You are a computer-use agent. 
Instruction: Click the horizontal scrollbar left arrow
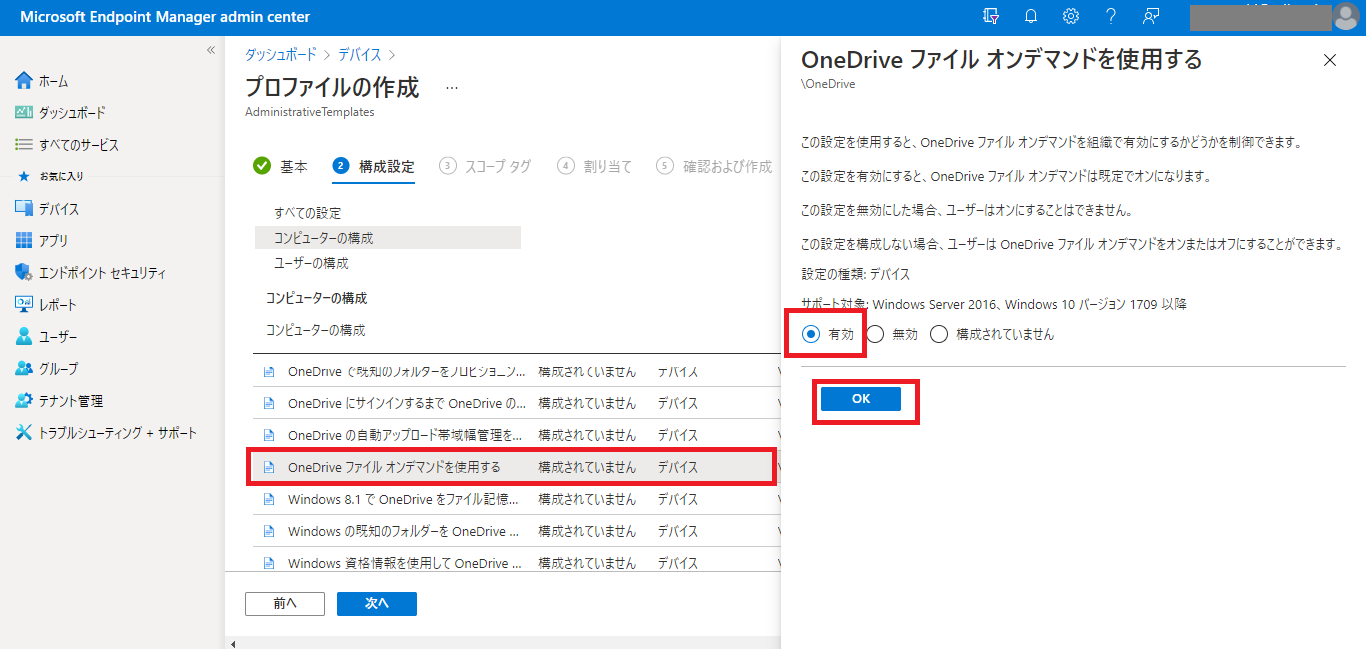233,644
